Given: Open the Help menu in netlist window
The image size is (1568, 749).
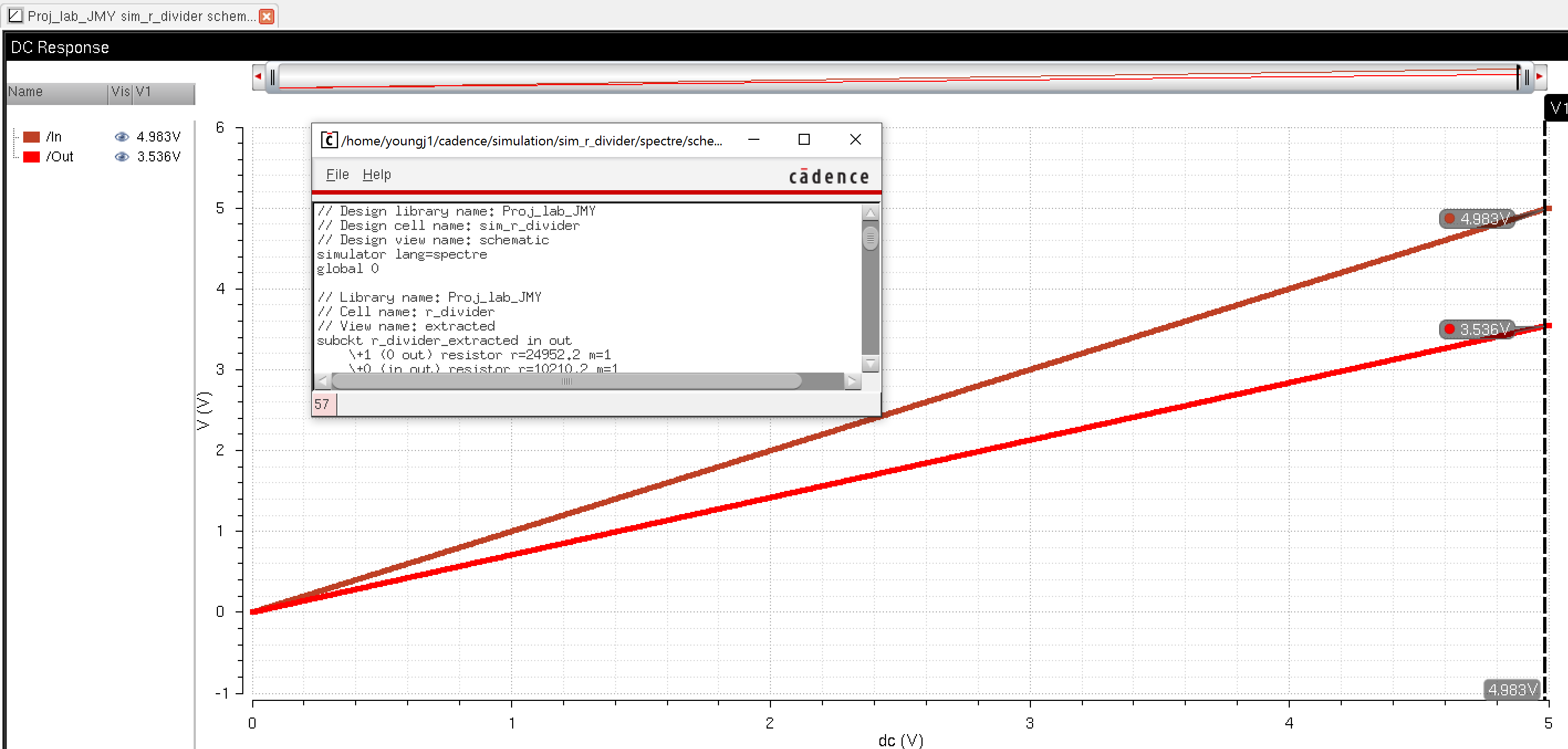Looking at the screenshot, I should coord(376,175).
